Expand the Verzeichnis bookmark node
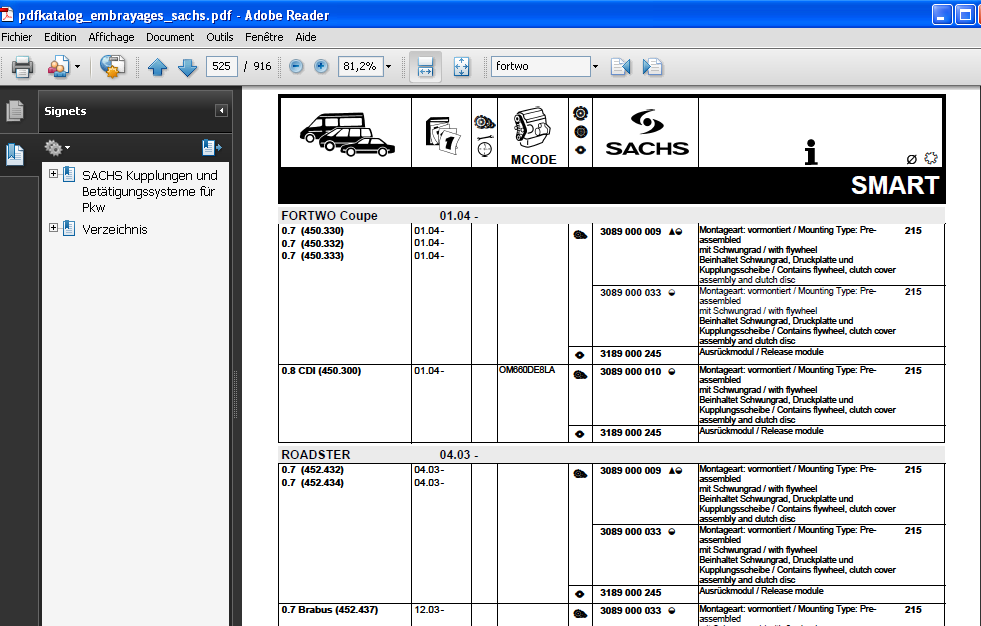The width and height of the screenshot is (981, 626). point(53,228)
